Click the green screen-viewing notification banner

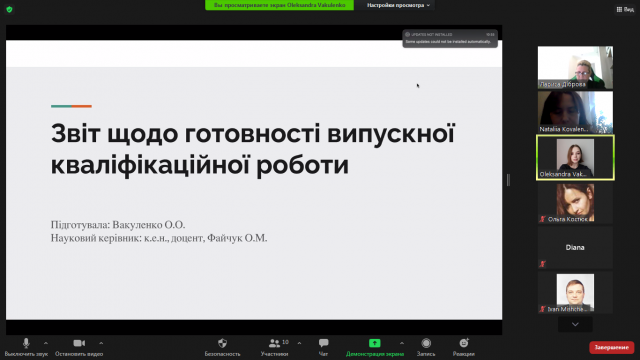click(x=279, y=5)
